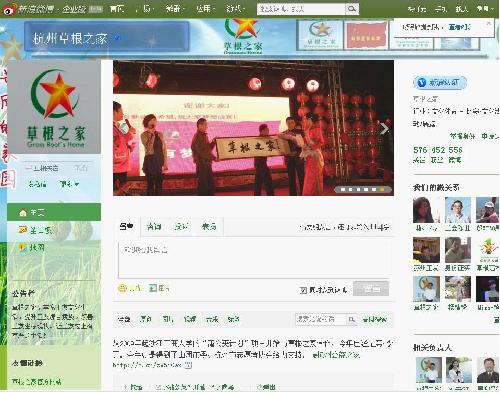Expand the second dropdown in top navigation bar
The image size is (500, 393).
(146, 9)
